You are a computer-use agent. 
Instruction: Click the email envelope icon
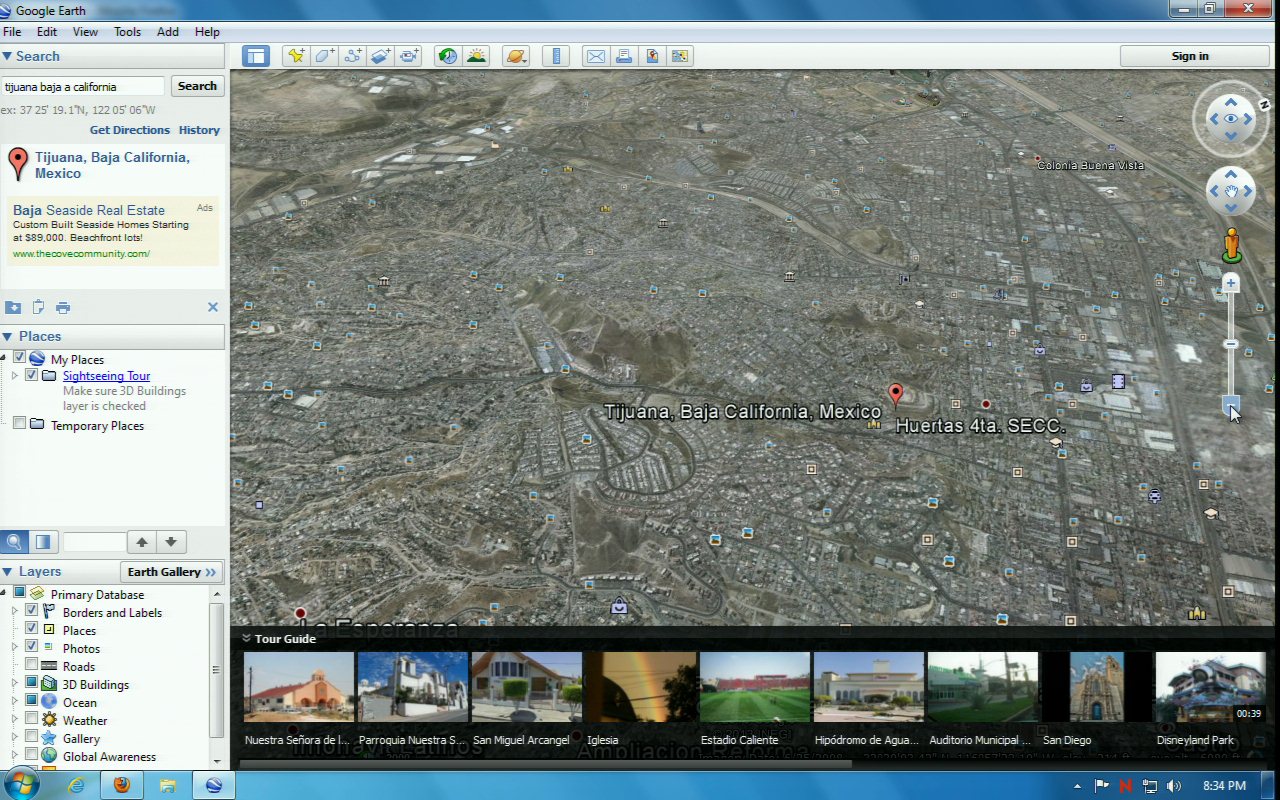[x=595, y=56]
